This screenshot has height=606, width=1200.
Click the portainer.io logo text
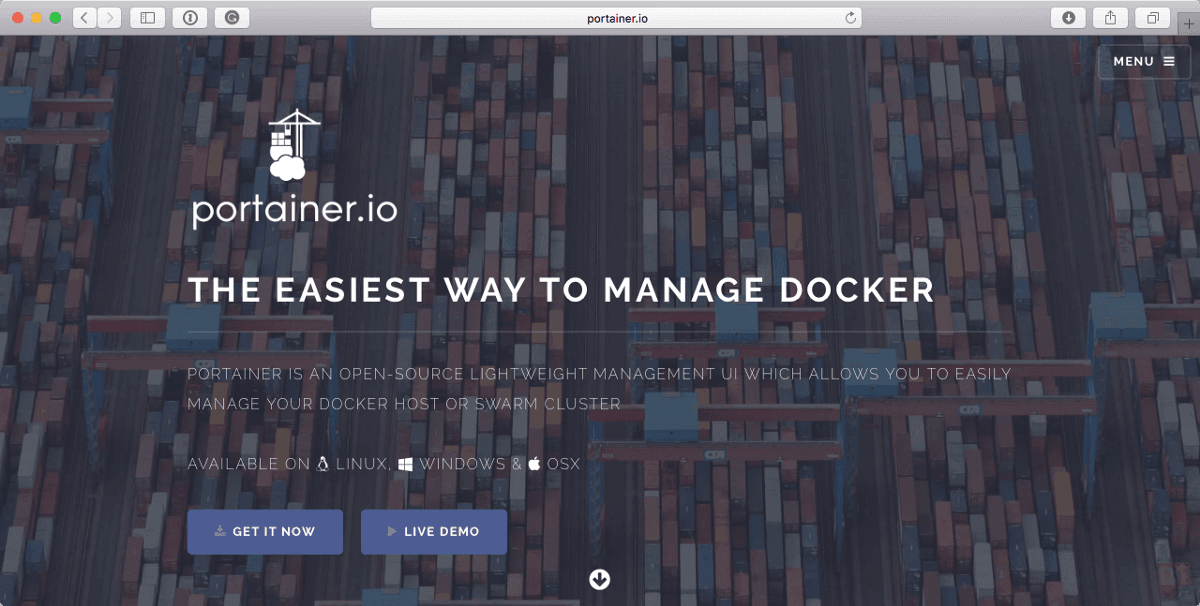(x=294, y=209)
